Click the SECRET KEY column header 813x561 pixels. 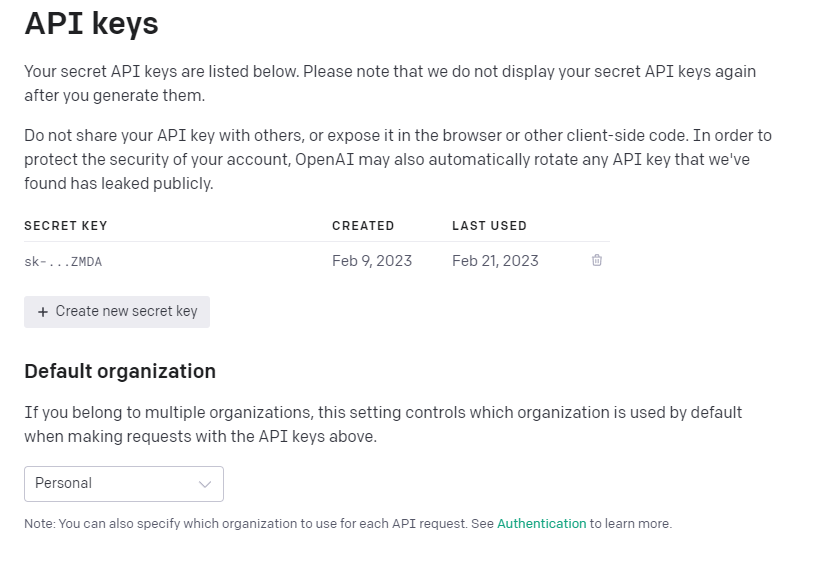click(65, 226)
